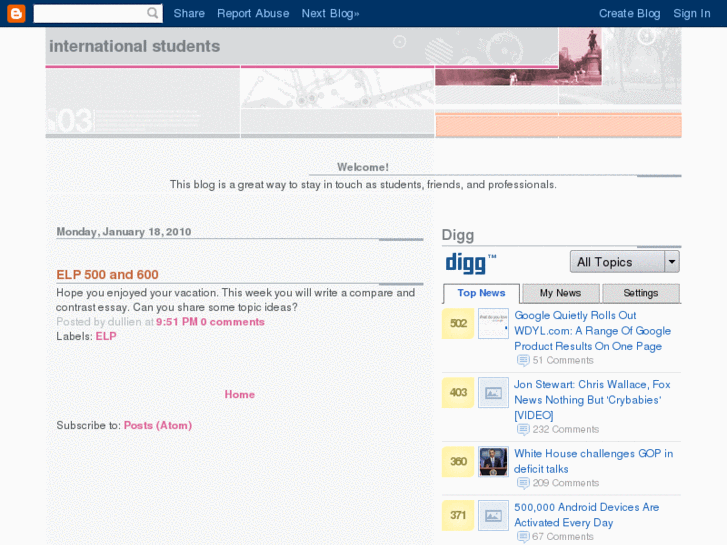This screenshot has height=545, width=727.
Task: Click Share in the Blogger navbar
Action: click(x=189, y=13)
